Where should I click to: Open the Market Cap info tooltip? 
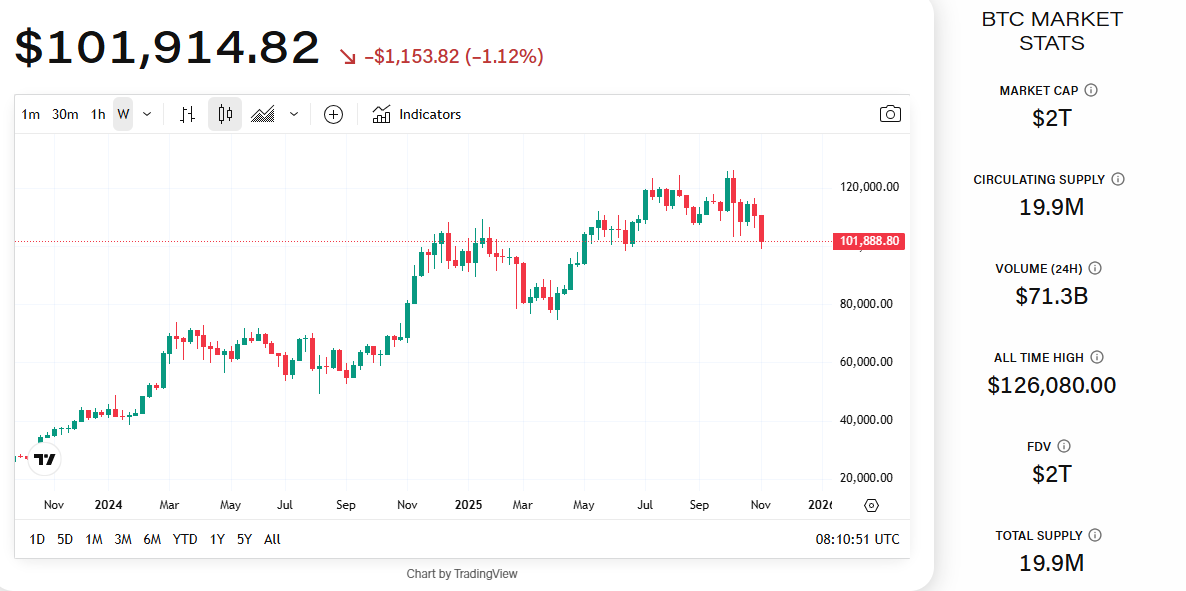[x=1093, y=89]
